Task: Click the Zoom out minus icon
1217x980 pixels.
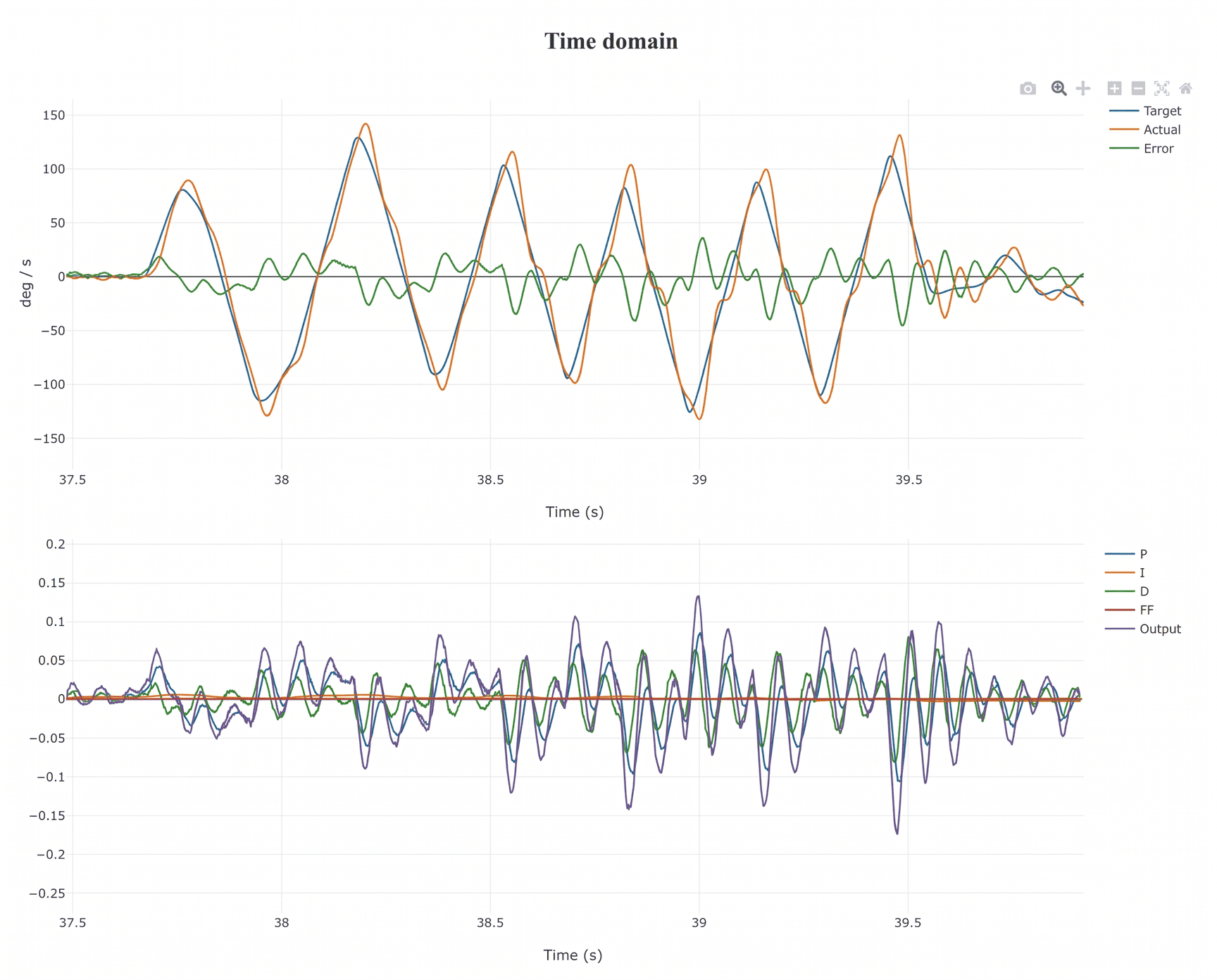Action: tap(1138, 88)
